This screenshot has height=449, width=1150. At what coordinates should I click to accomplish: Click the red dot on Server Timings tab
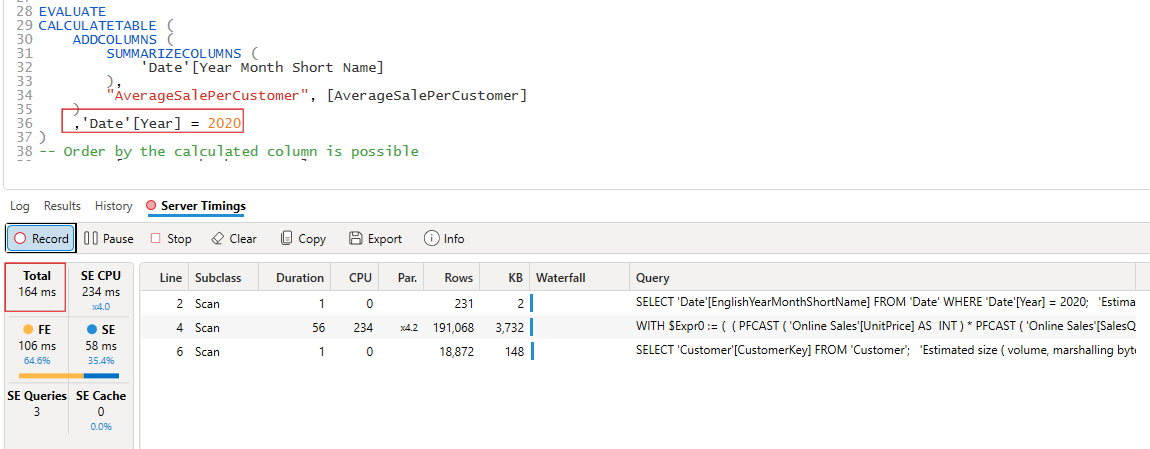(x=152, y=206)
